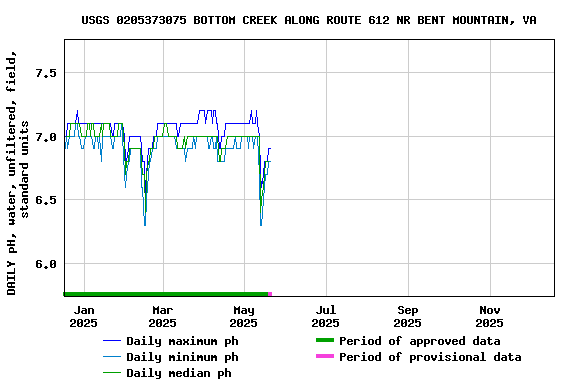This screenshot has height=384, width=576.
Task: Click the 'Period of provisional data' legend text
Action: tap(430, 357)
